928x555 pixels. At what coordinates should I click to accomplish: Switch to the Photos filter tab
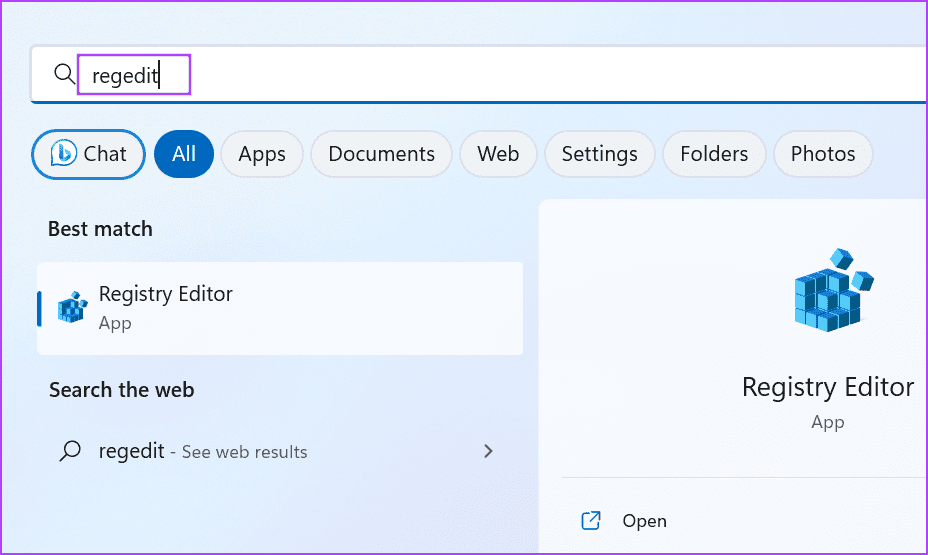[823, 154]
